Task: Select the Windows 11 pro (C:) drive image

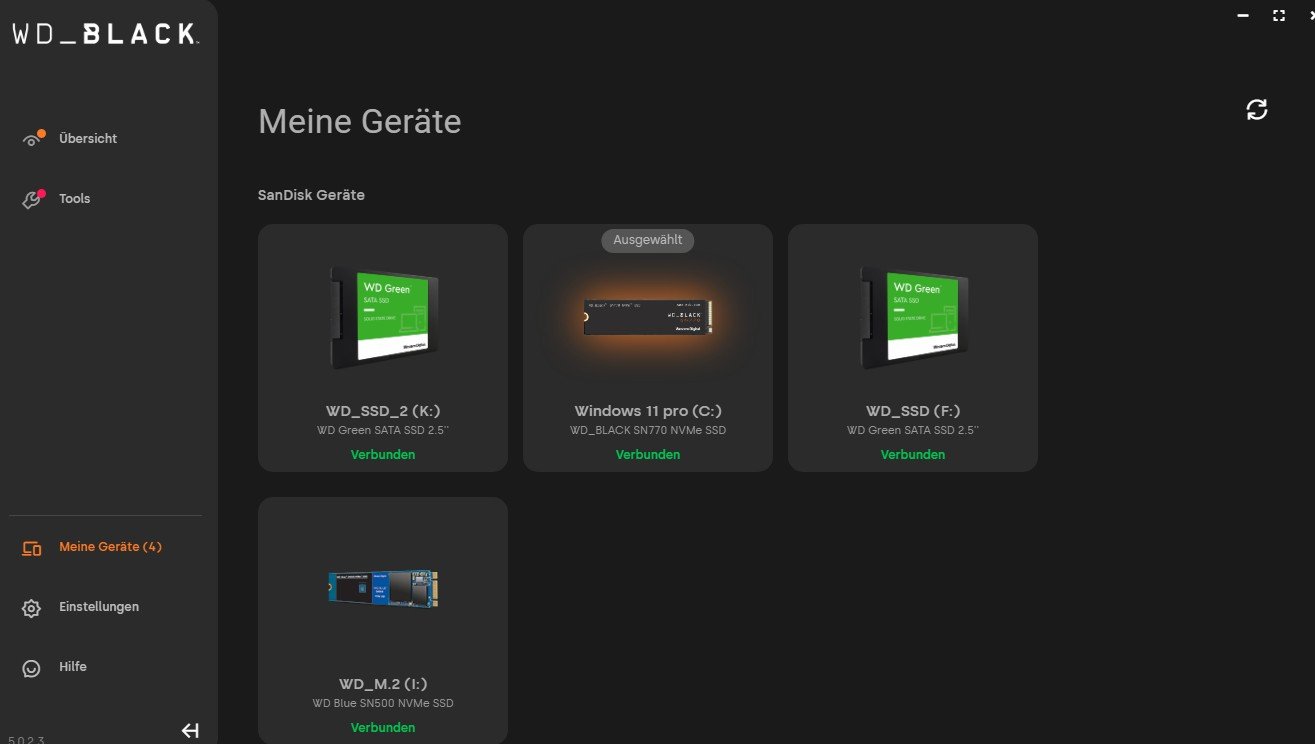Action: (x=648, y=317)
